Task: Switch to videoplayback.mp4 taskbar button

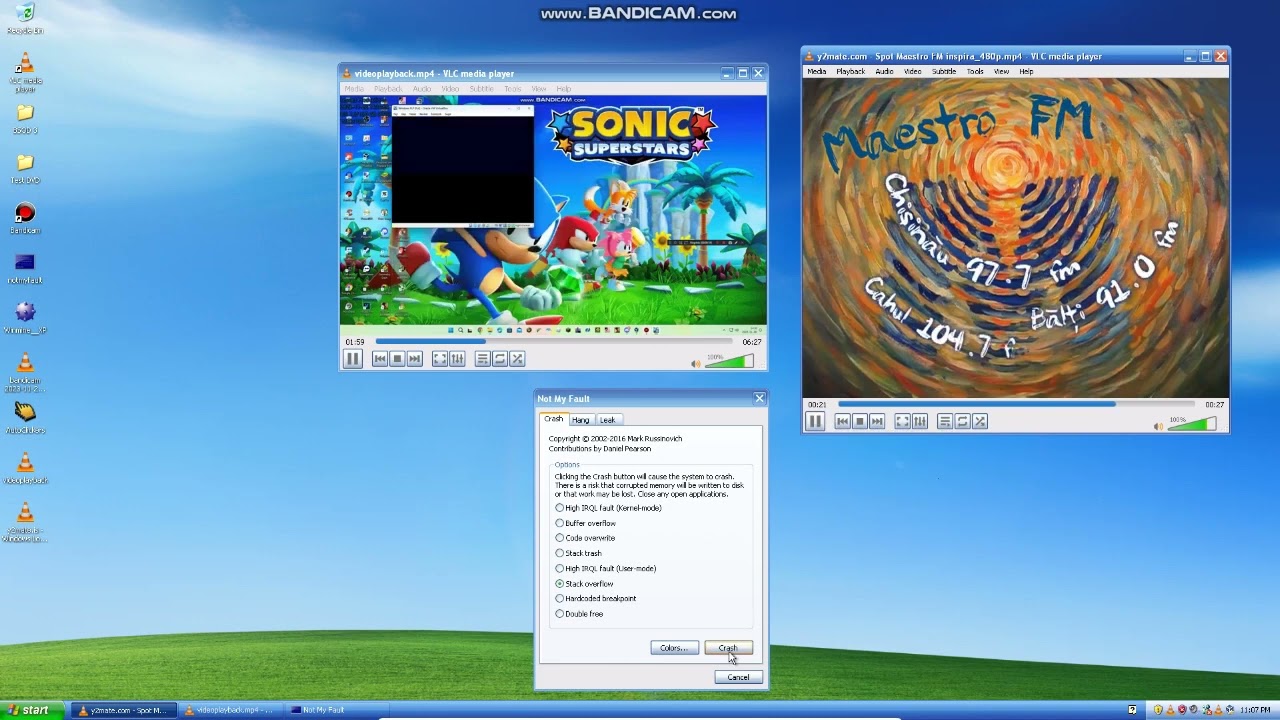Action: click(x=230, y=710)
